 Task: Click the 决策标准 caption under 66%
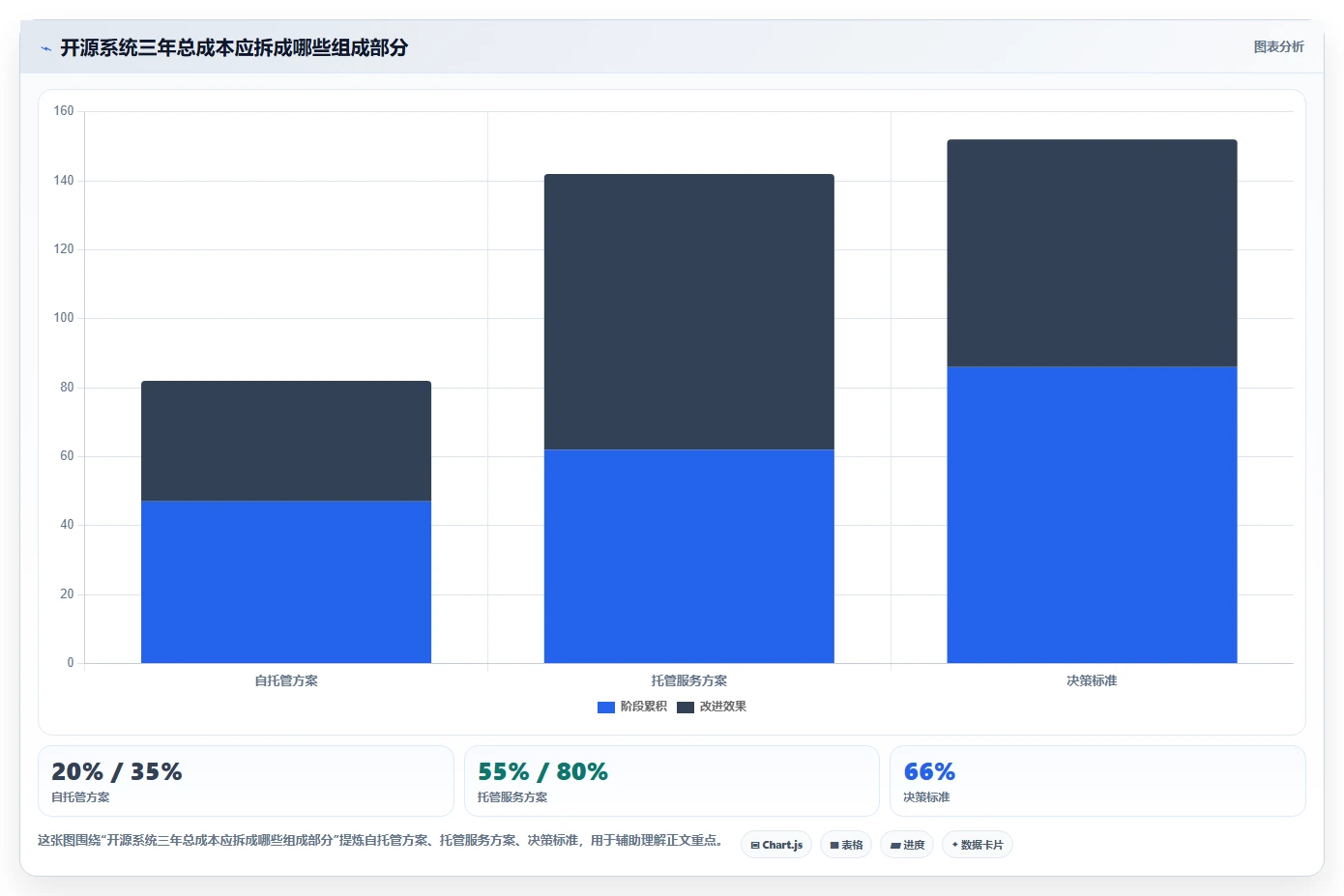point(926,797)
